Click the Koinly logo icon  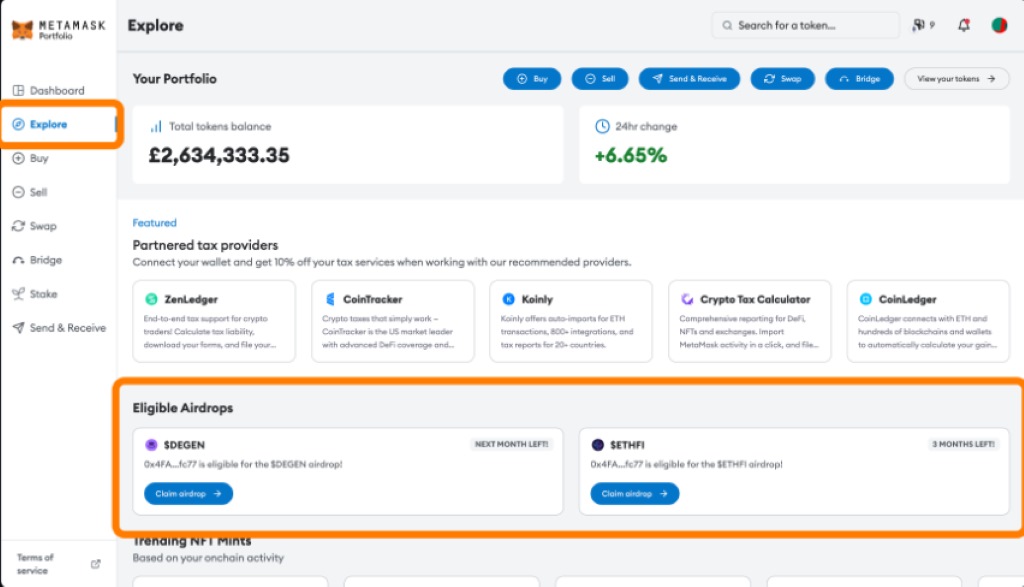click(508, 299)
